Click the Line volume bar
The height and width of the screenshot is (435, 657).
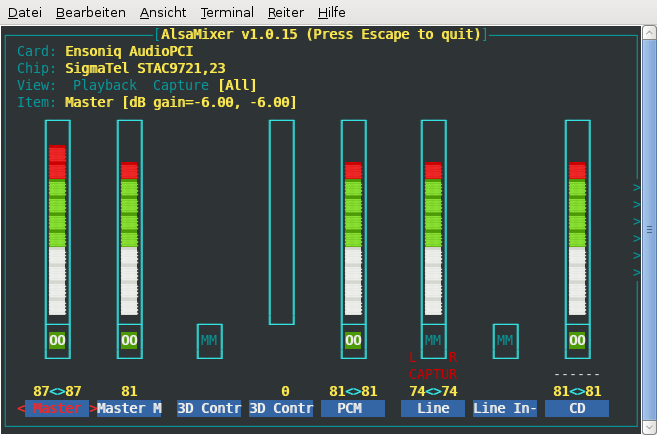[x=434, y=222]
